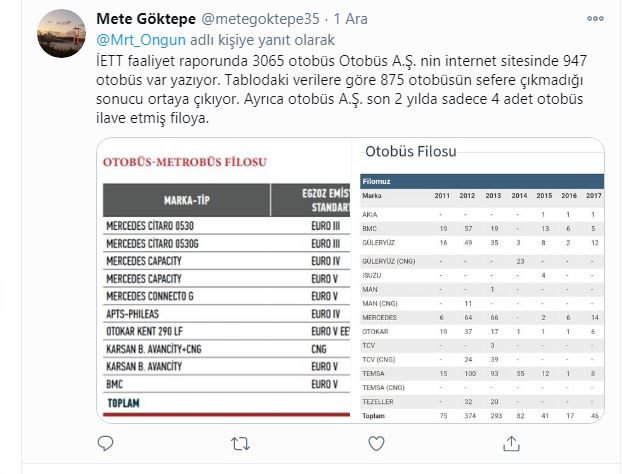Like the tweet with heart icon
This screenshot has width=622, height=474.
(373, 442)
